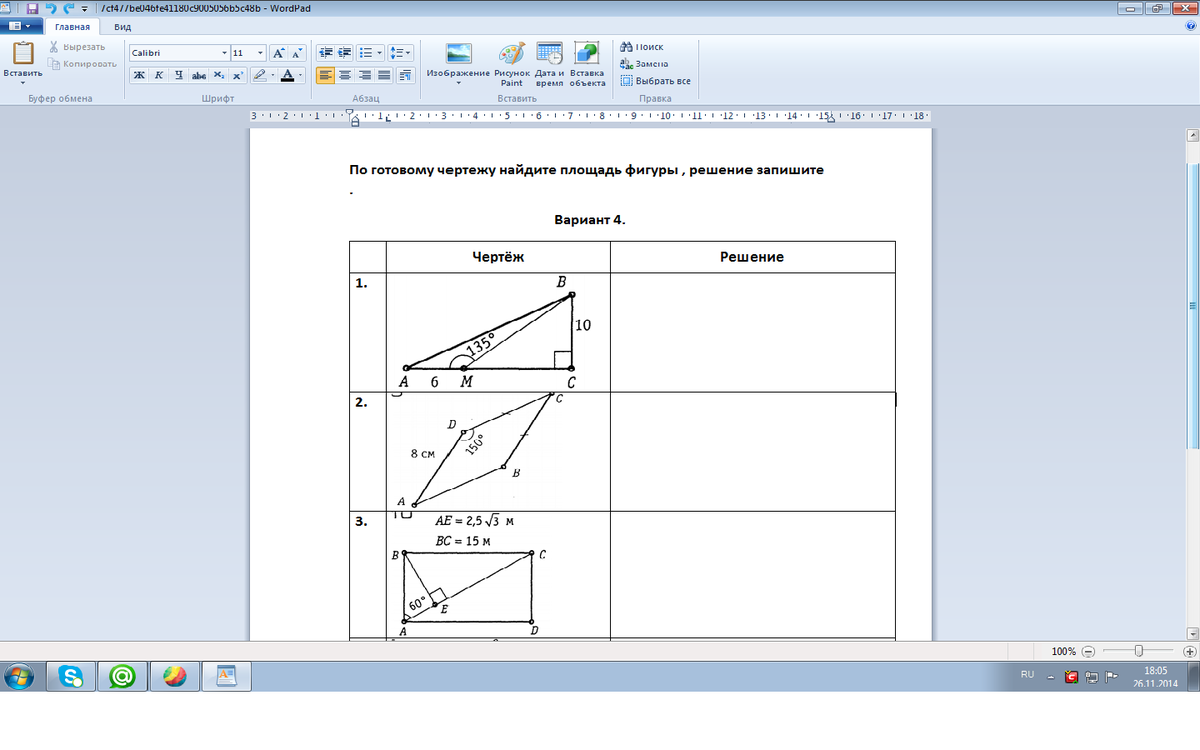Toggle bold (Ж) formatting

click(x=139, y=75)
